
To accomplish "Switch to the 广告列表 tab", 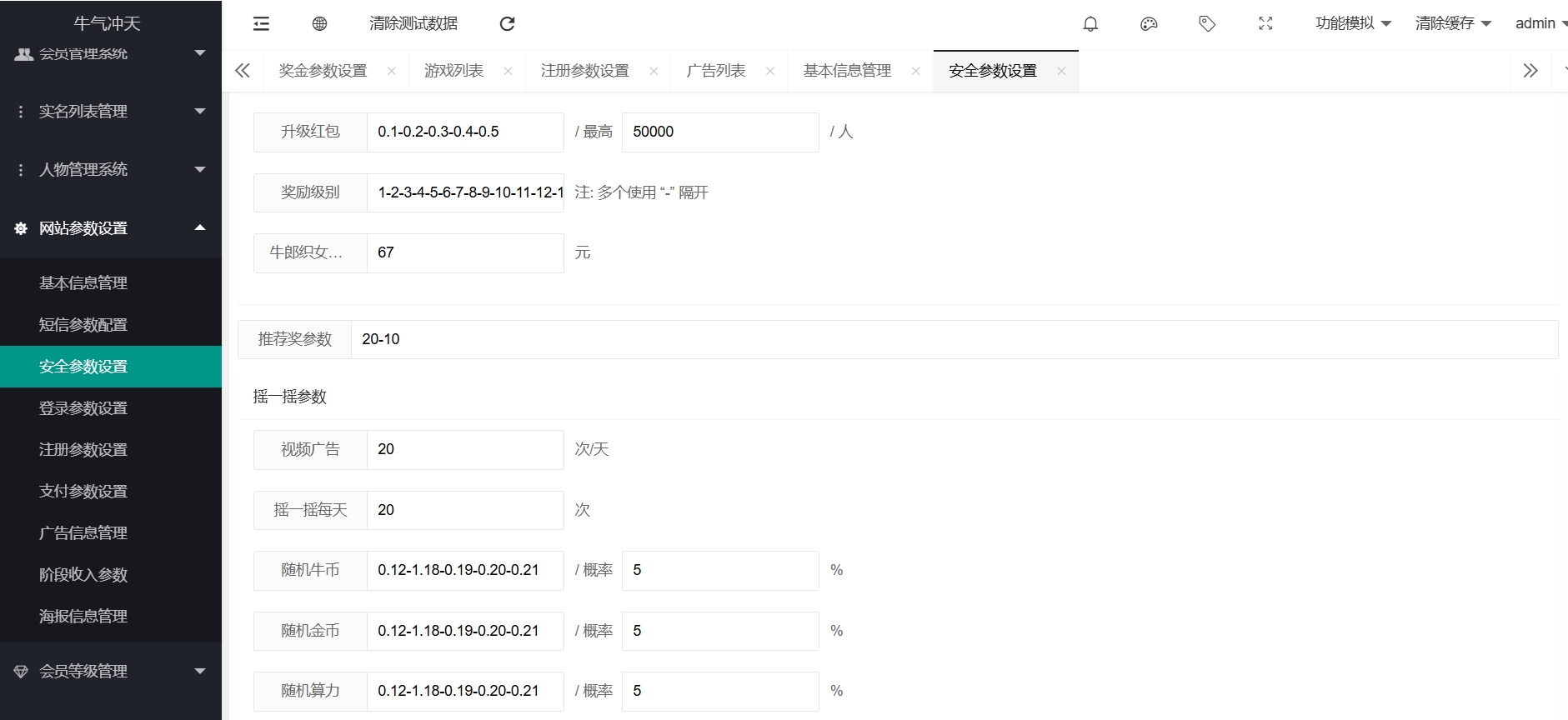I will pos(715,72).
